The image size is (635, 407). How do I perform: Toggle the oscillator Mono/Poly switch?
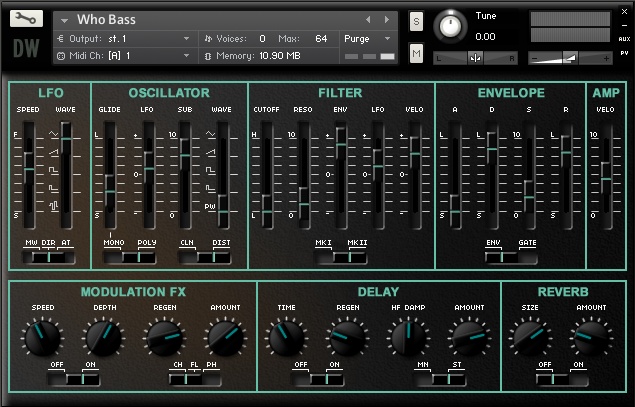131,256
